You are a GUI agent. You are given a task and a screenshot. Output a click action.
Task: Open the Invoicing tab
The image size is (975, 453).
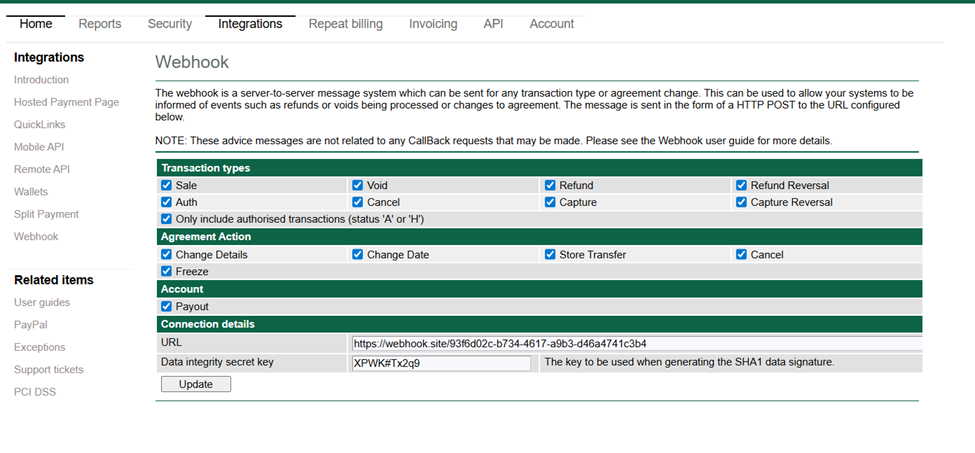[433, 24]
